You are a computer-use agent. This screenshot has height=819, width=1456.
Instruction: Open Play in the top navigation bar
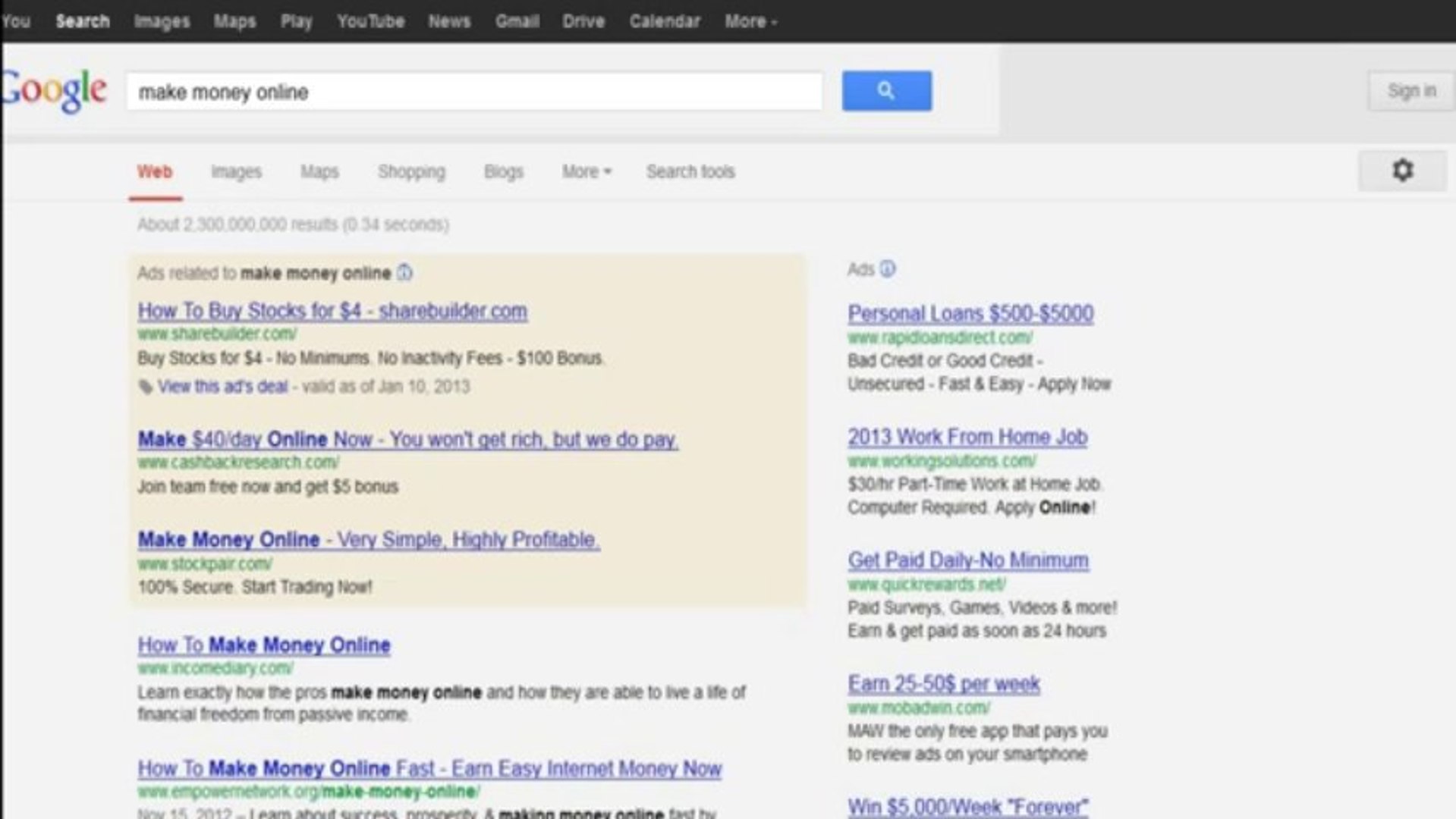[296, 21]
